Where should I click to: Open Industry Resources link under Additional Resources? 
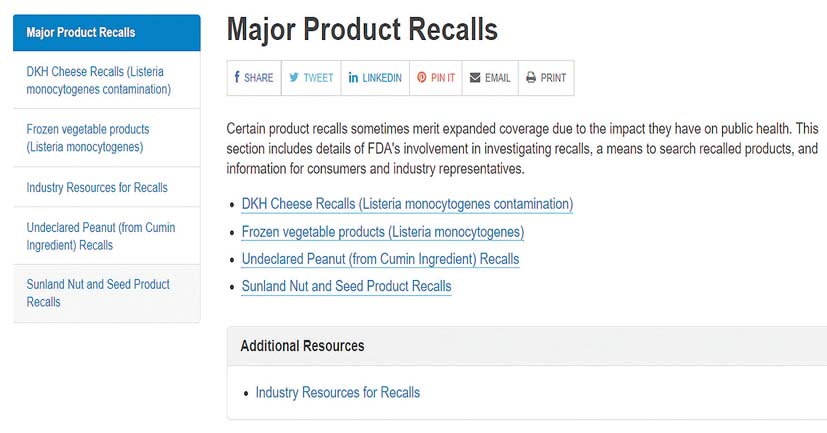[337, 392]
